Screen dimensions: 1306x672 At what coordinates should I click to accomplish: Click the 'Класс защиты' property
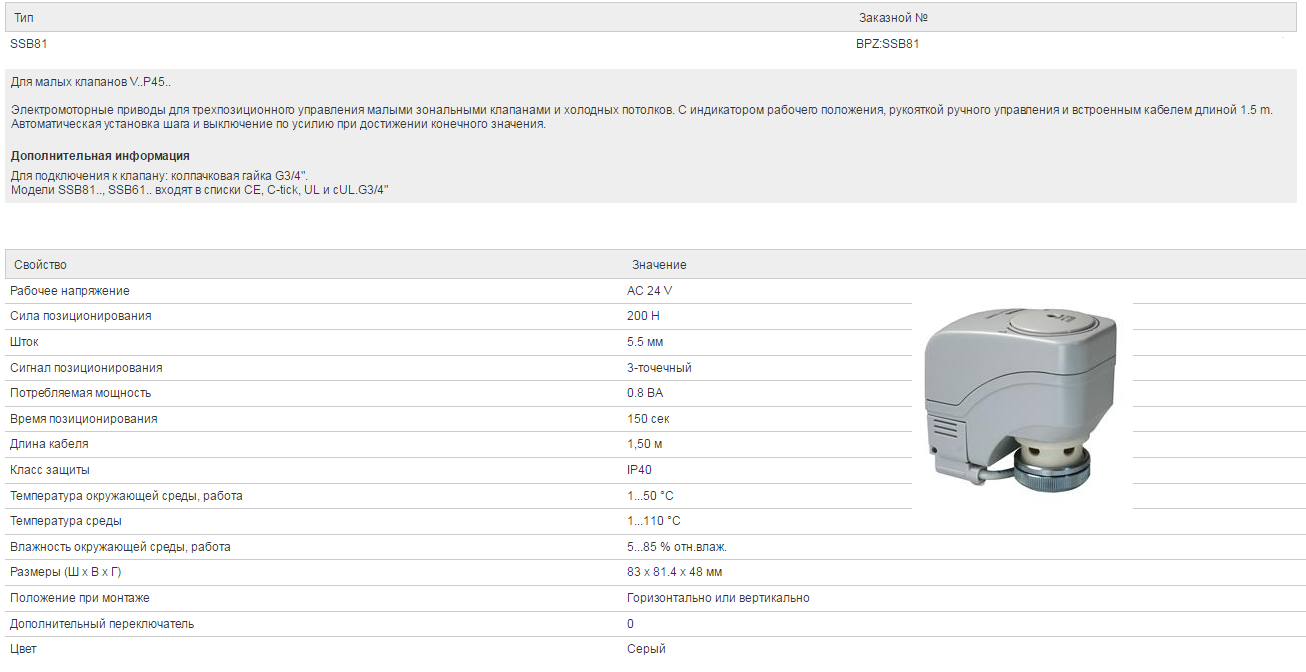[50, 470]
